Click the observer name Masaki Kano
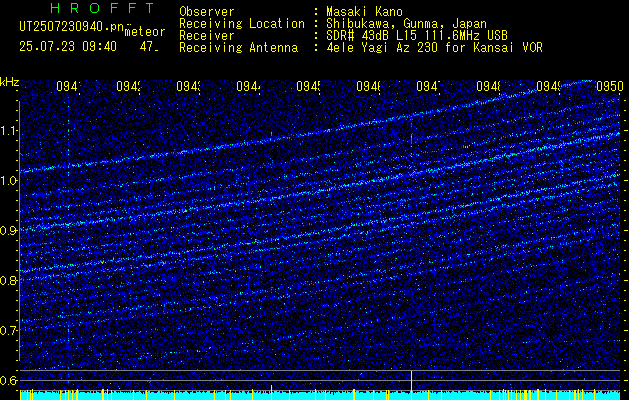Screen dimensions: 629x400 coord(364,12)
